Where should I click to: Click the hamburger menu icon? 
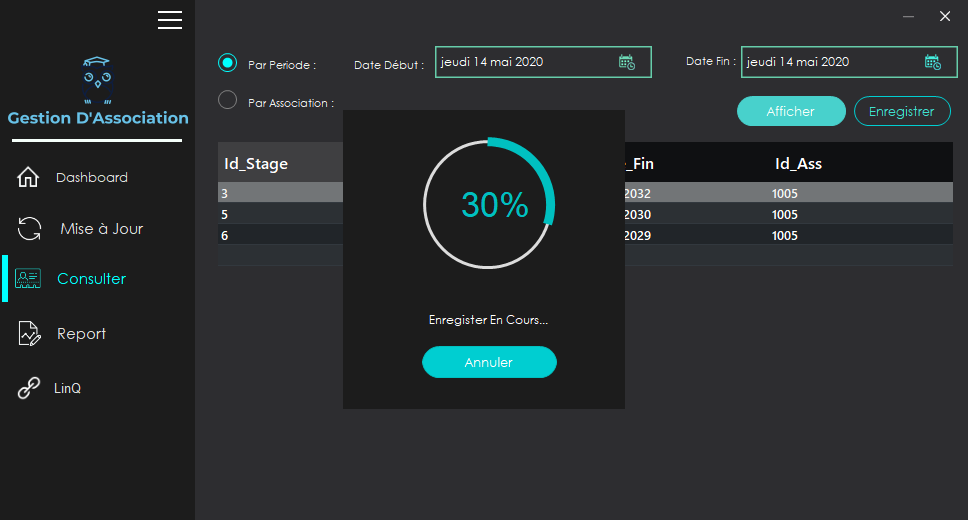click(x=170, y=19)
